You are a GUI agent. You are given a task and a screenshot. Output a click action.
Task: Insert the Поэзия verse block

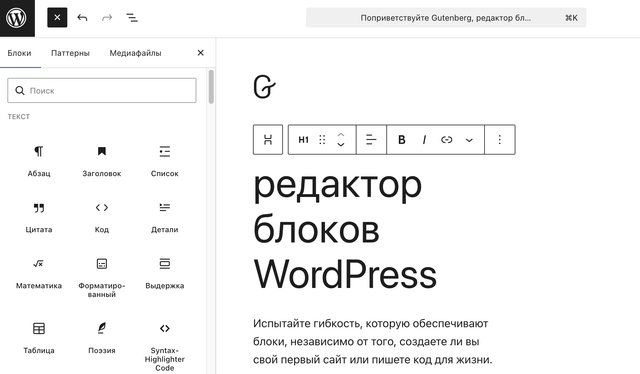click(102, 338)
